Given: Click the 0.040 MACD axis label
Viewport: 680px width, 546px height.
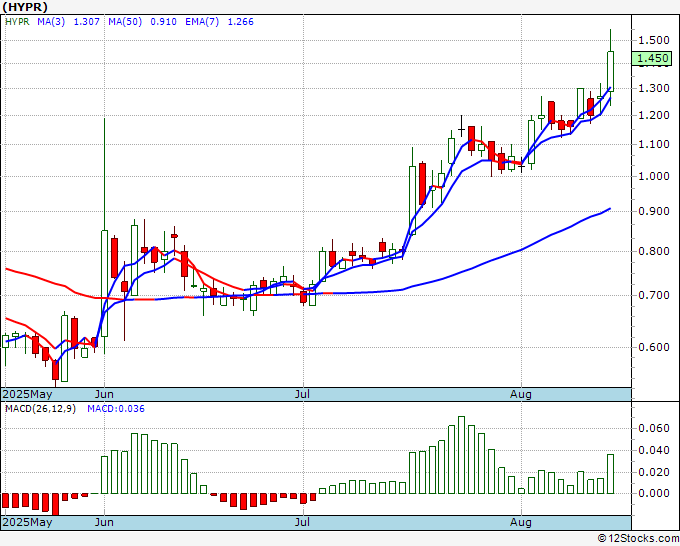Looking at the screenshot, I should click(654, 450).
